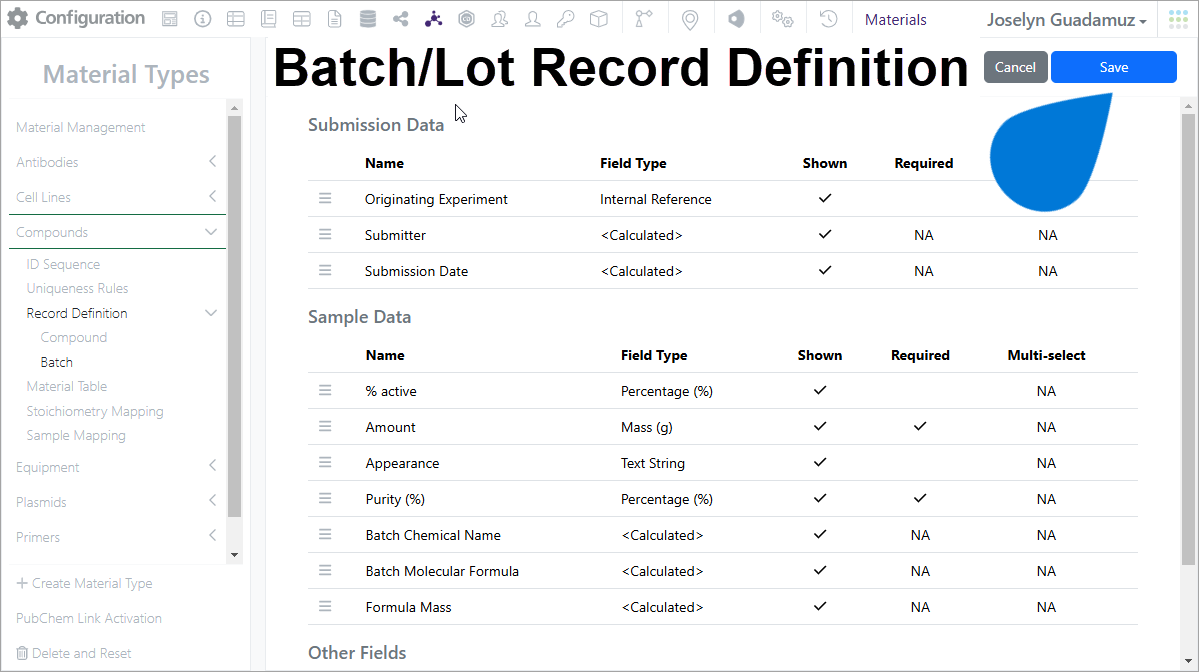Toggle Shown checkmark for Batch Chemical Name
The width and height of the screenshot is (1199, 672).
pyautogui.click(x=820, y=534)
